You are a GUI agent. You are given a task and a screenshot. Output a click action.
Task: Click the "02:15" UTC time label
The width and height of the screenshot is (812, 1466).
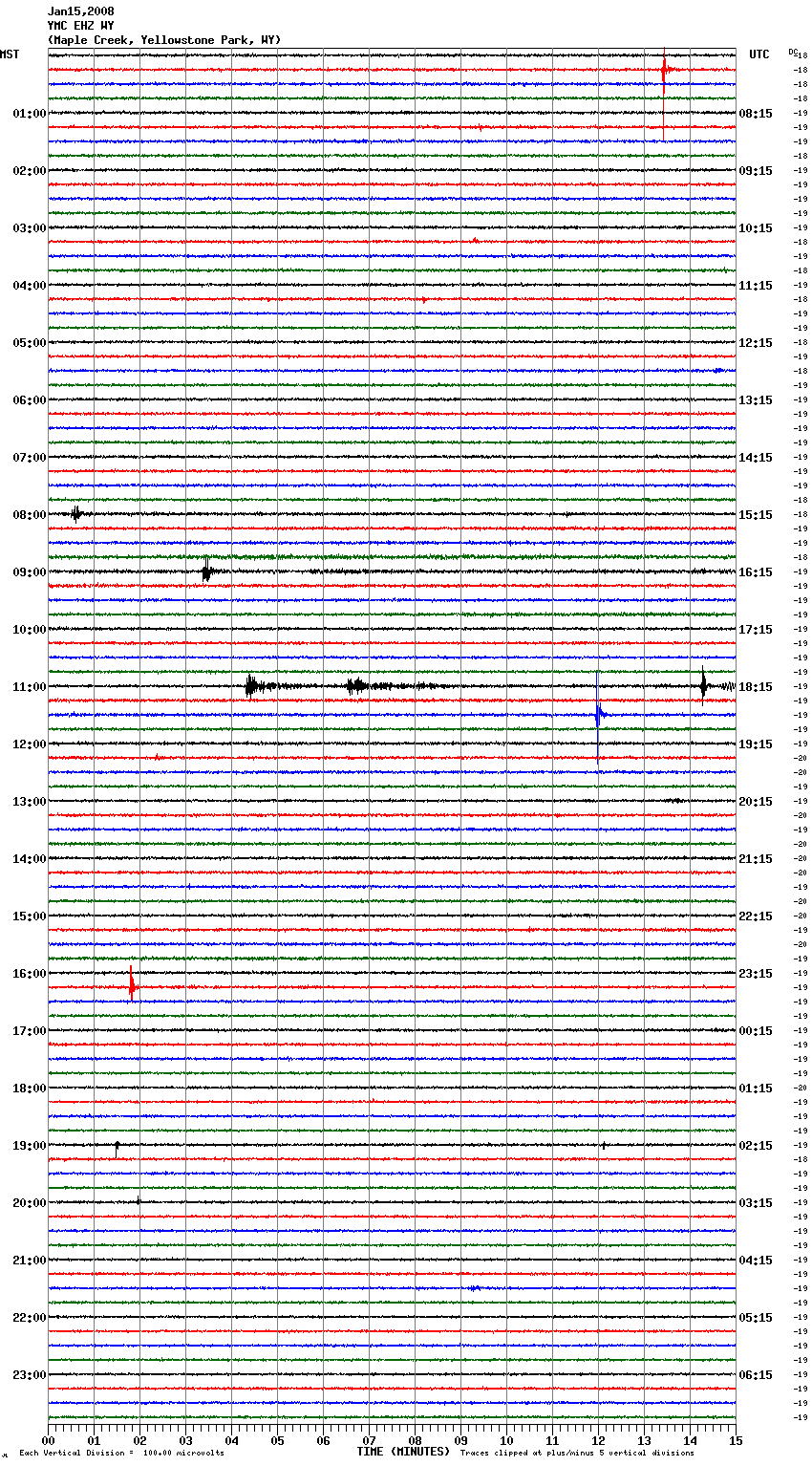(756, 1146)
